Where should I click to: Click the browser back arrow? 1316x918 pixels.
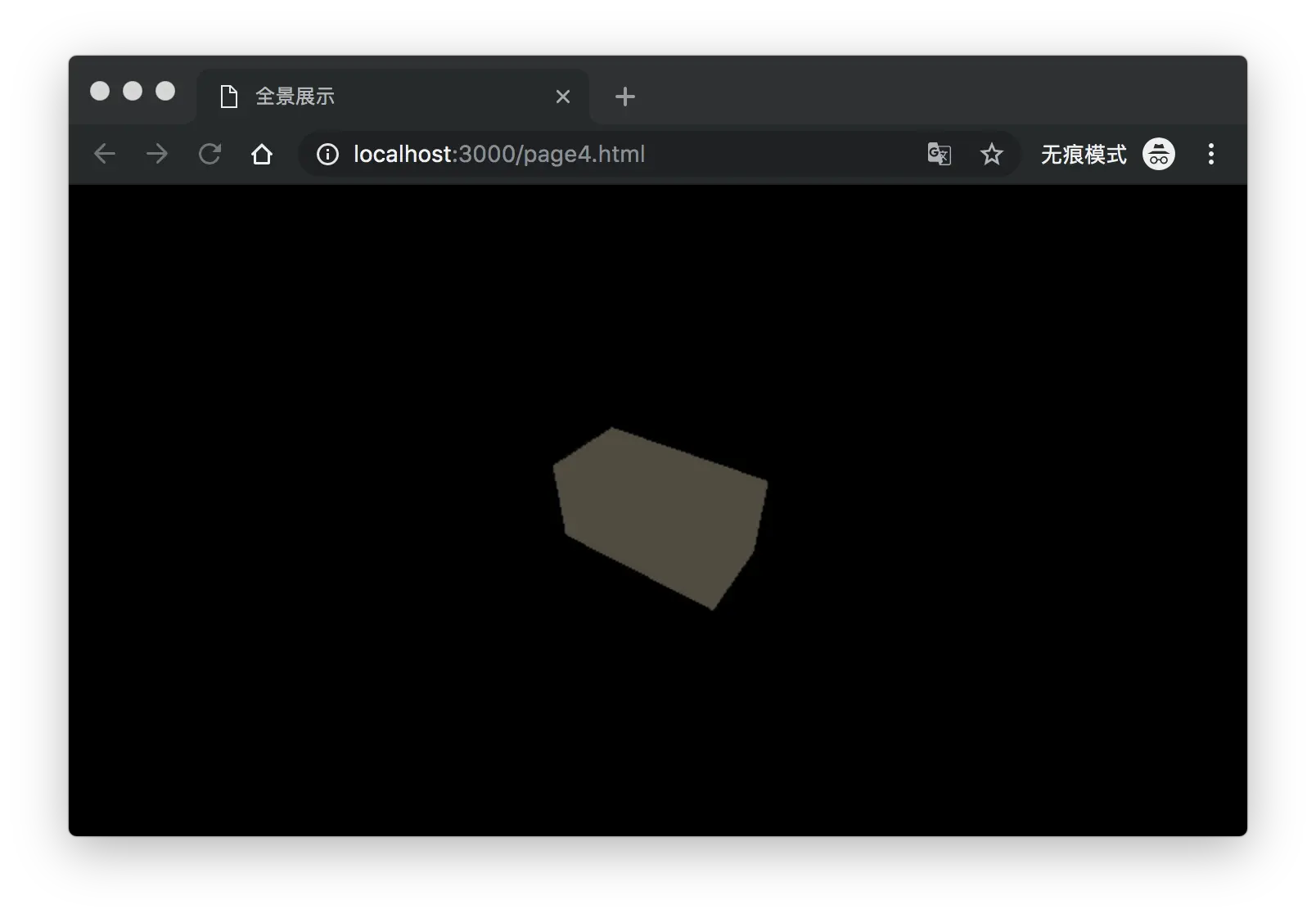[x=105, y=154]
